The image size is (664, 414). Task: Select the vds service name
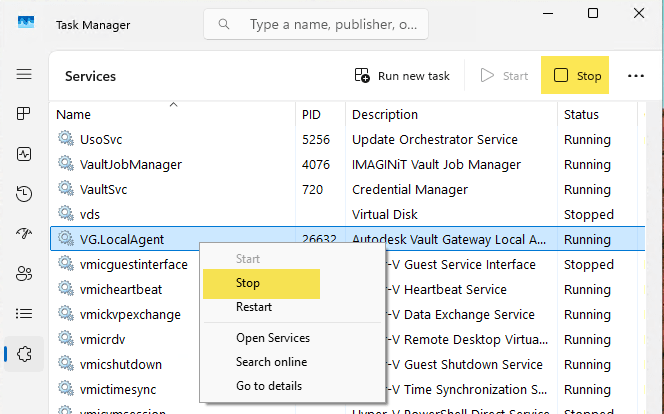(90, 215)
